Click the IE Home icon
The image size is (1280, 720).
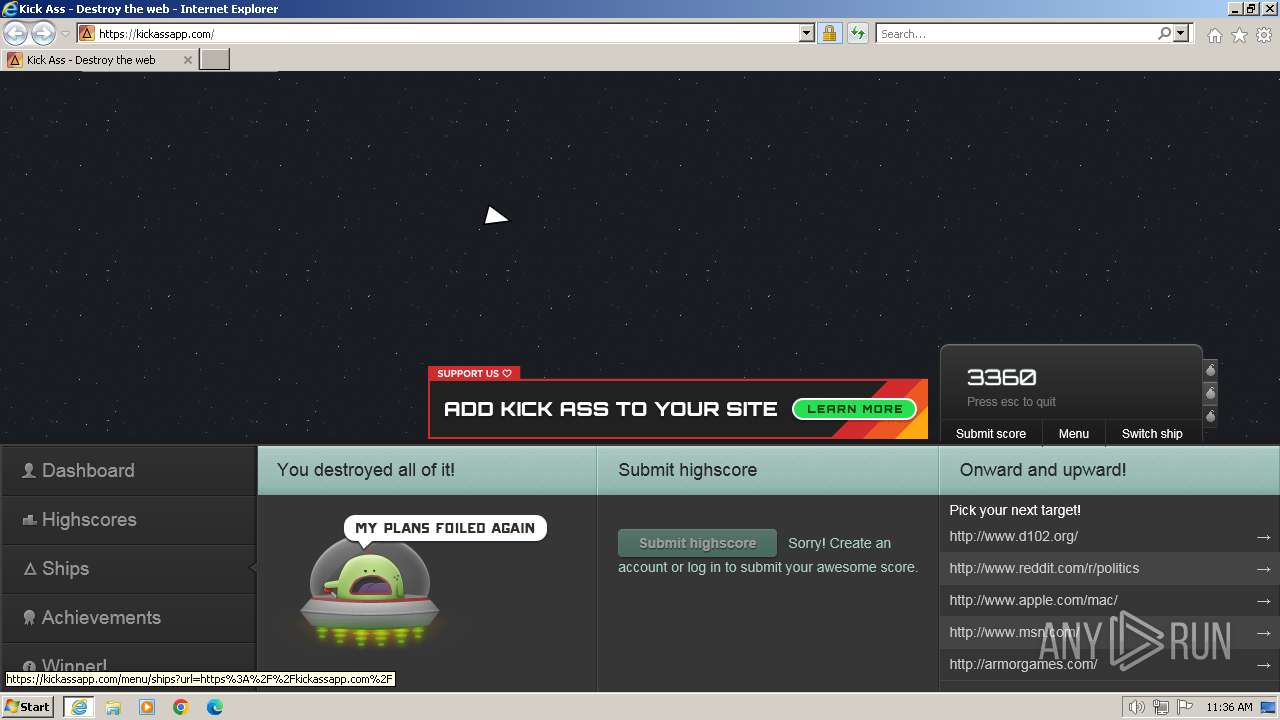(x=1214, y=35)
